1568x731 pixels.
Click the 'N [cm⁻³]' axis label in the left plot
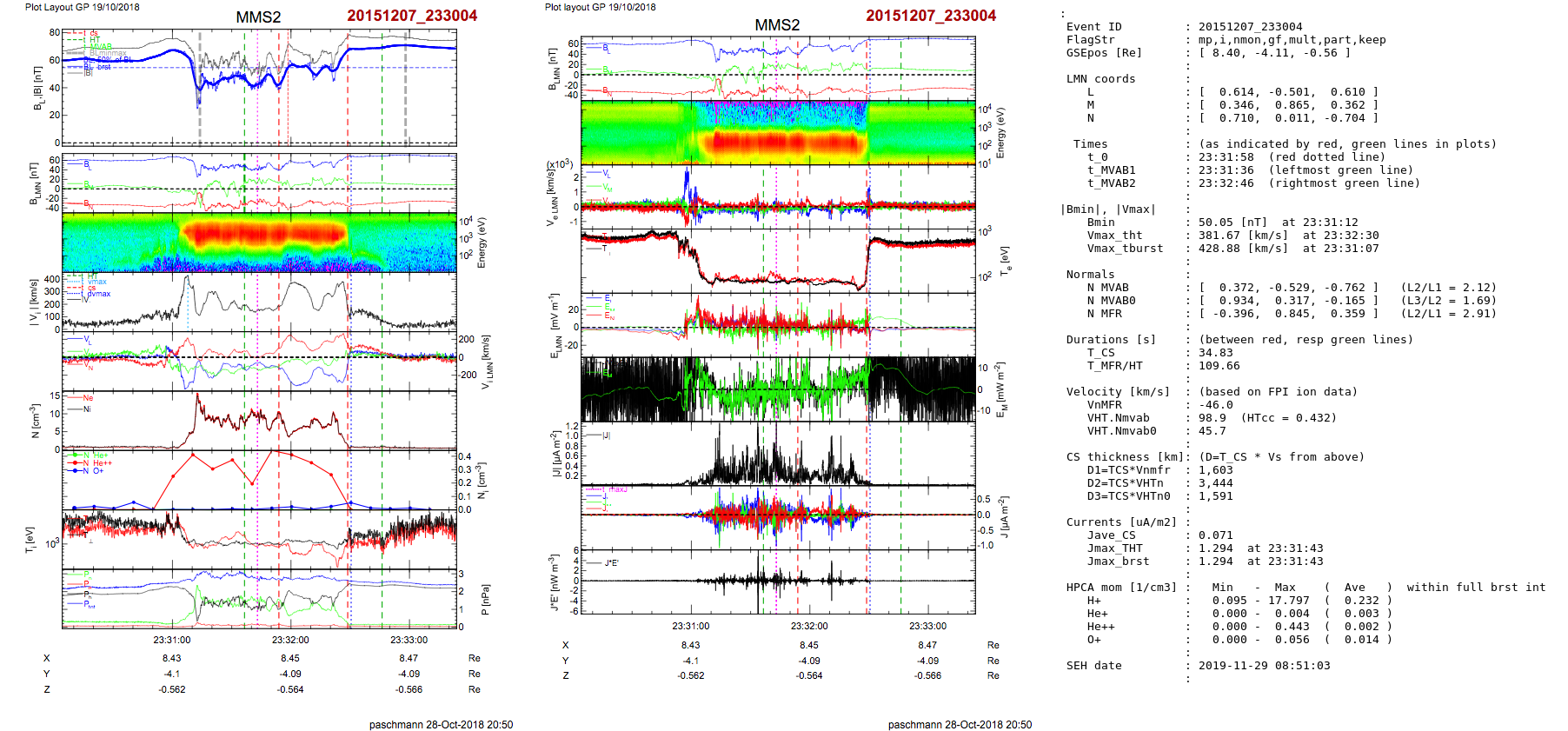(x=35, y=421)
